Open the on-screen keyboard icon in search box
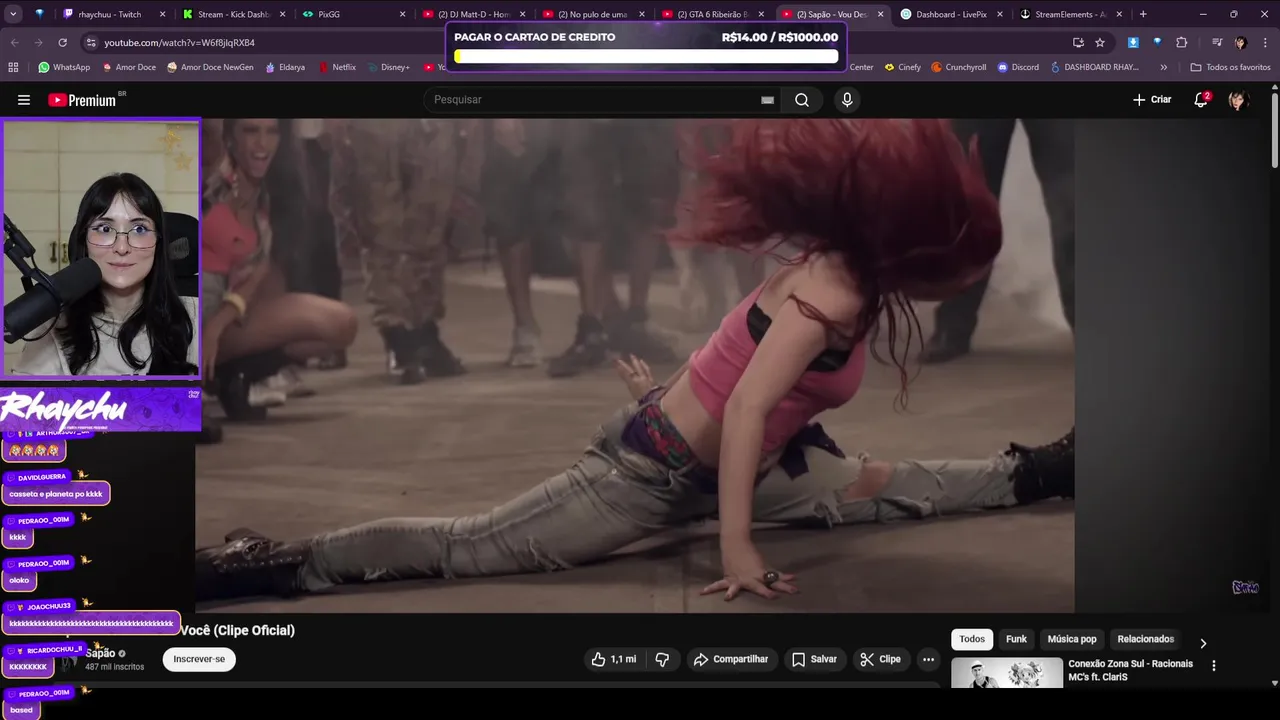This screenshot has width=1280, height=720. (x=767, y=100)
